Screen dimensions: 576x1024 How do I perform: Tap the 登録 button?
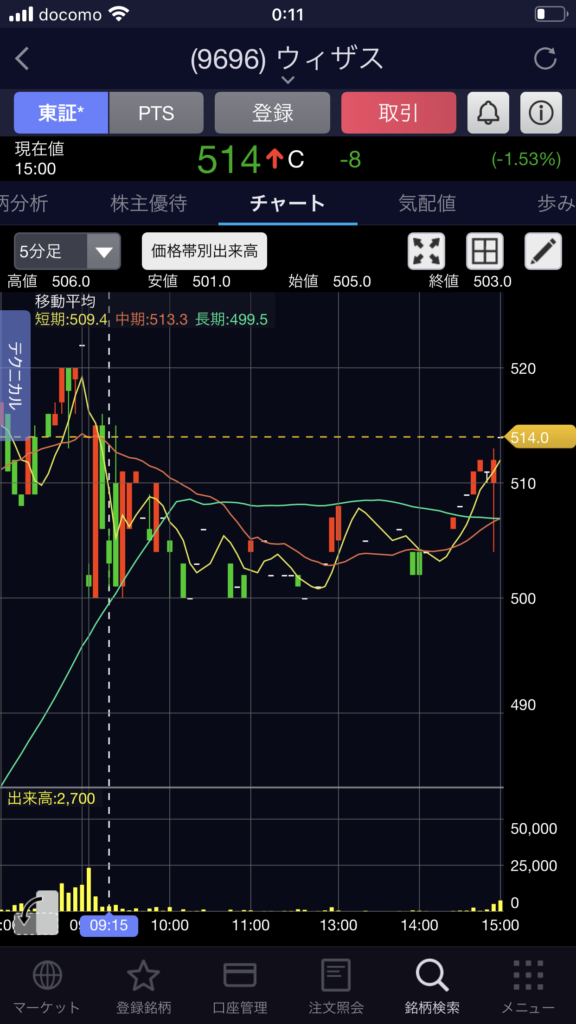click(272, 113)
